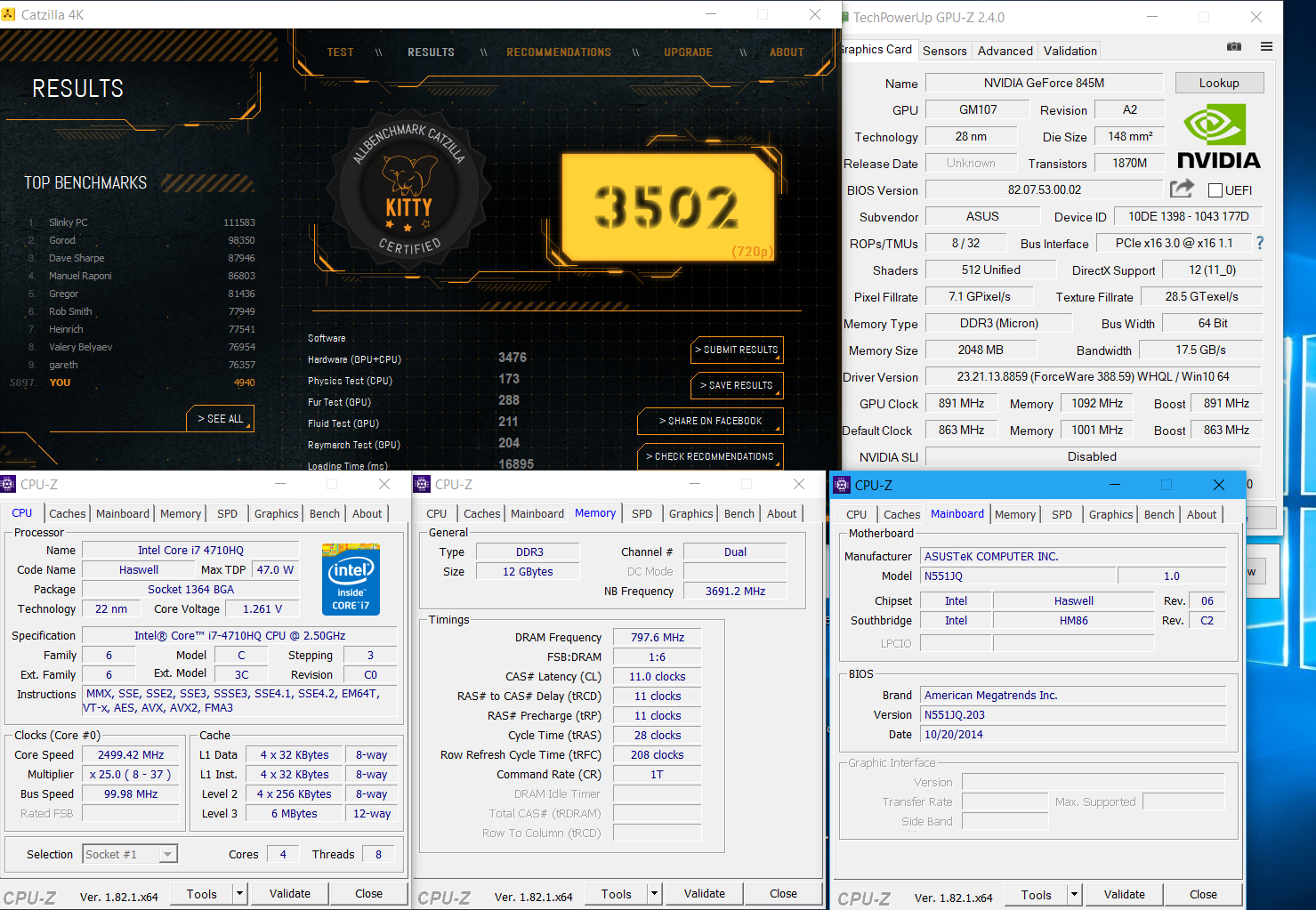This screenshot has width=1316, height=910.
Task: Expand Tools dropdown arrow in Memory window
Action: coord(654,894)
